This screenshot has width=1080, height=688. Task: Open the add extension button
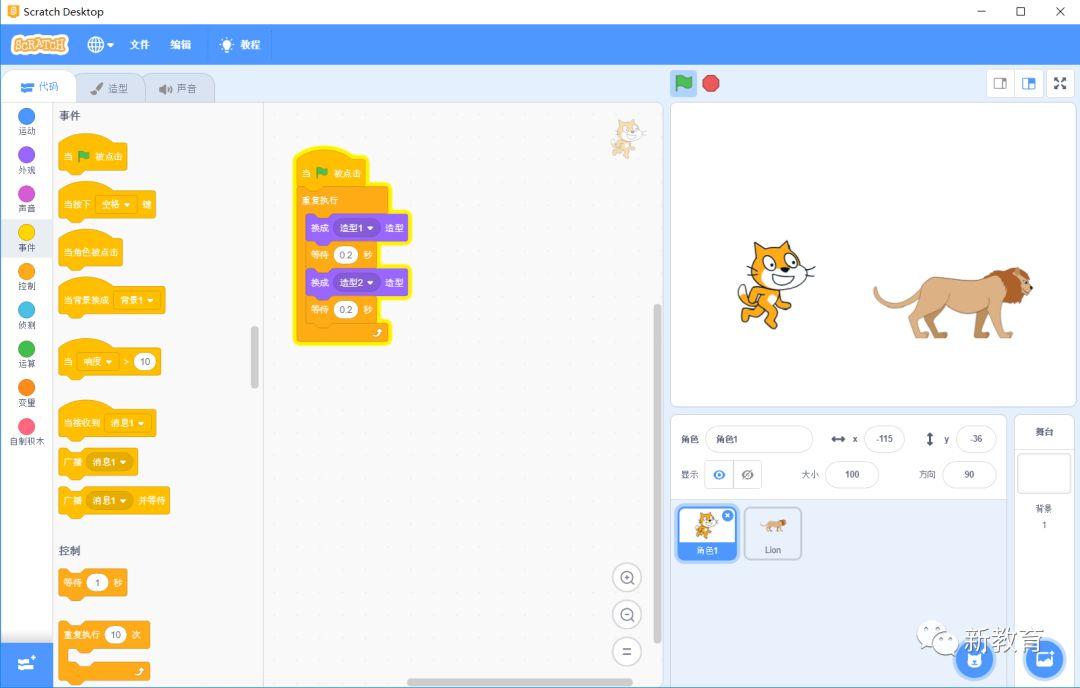(x=26, y=664)
